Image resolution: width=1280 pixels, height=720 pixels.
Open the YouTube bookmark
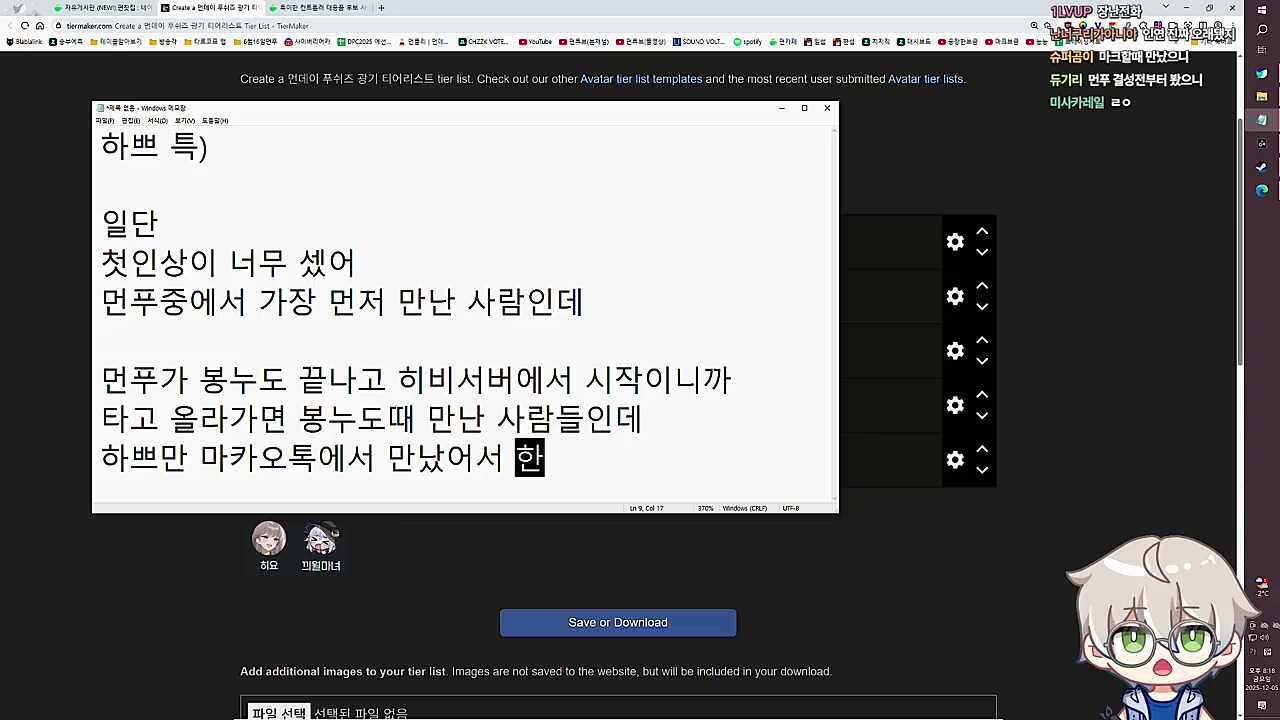(x=537, y=42)
